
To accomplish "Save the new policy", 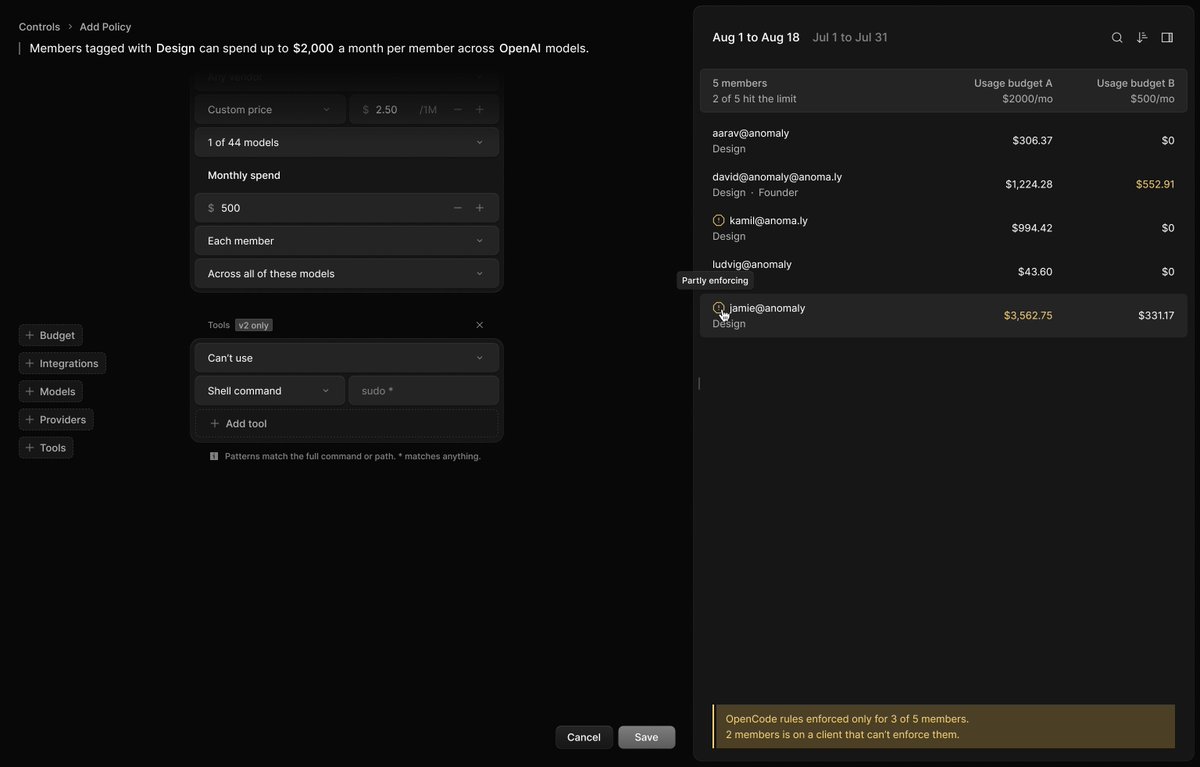I will (647, 737).
